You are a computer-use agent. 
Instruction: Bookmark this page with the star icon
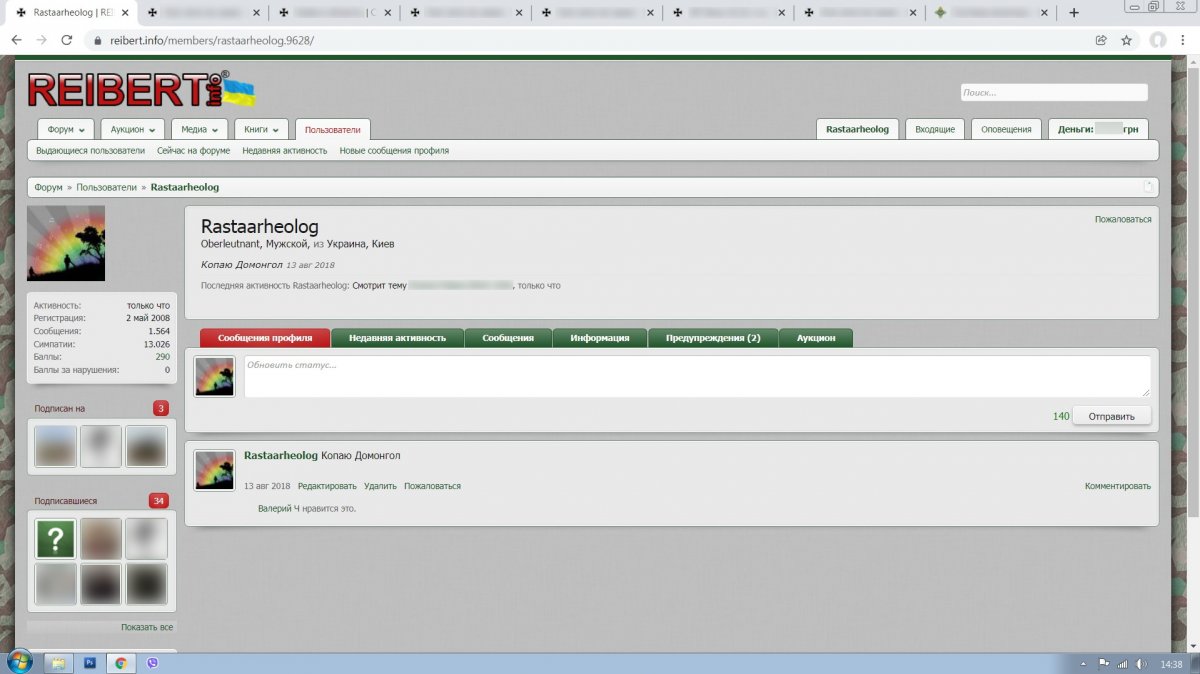click(1126, 40)
